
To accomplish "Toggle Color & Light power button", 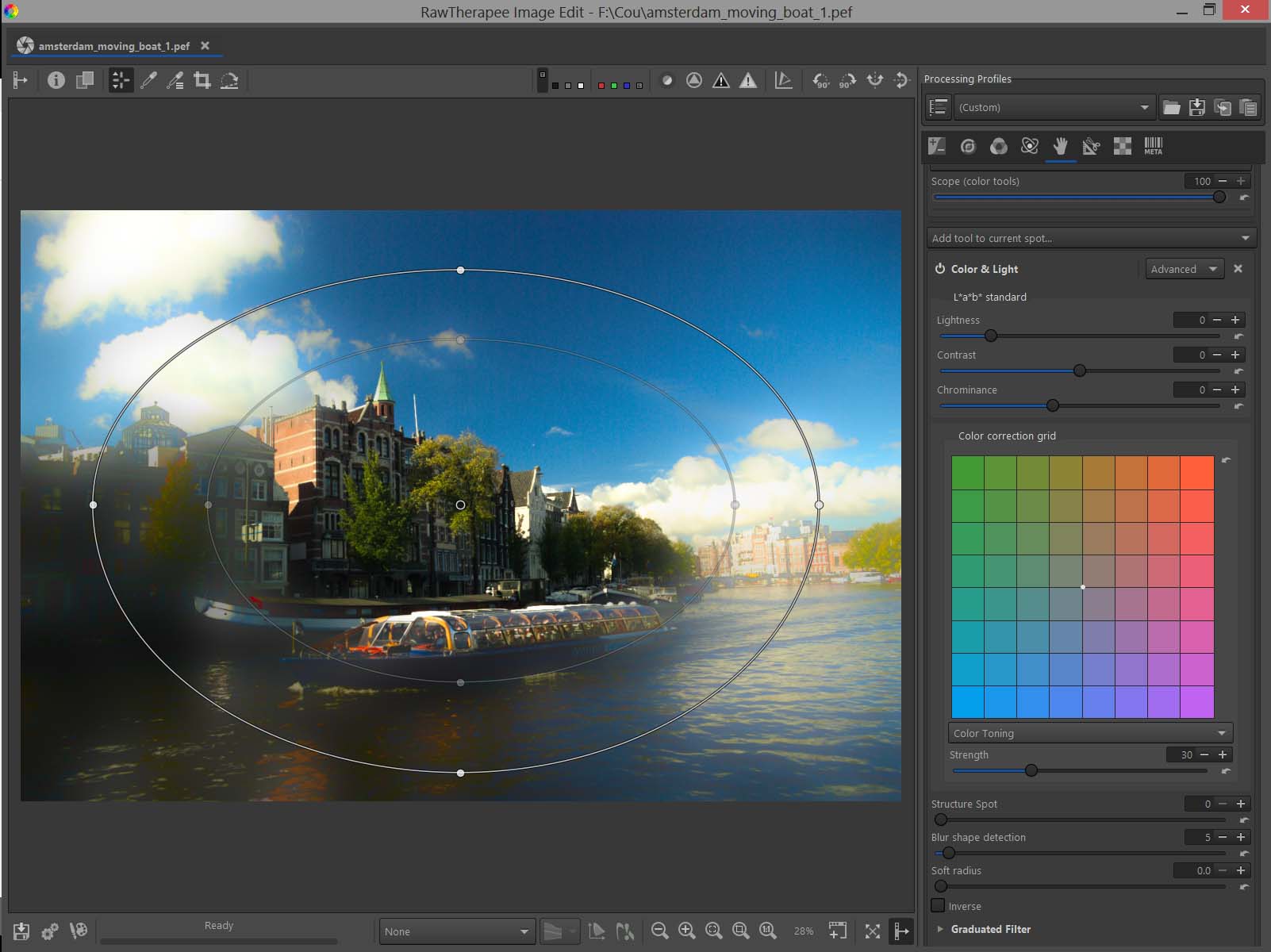I will coord(940,269).
